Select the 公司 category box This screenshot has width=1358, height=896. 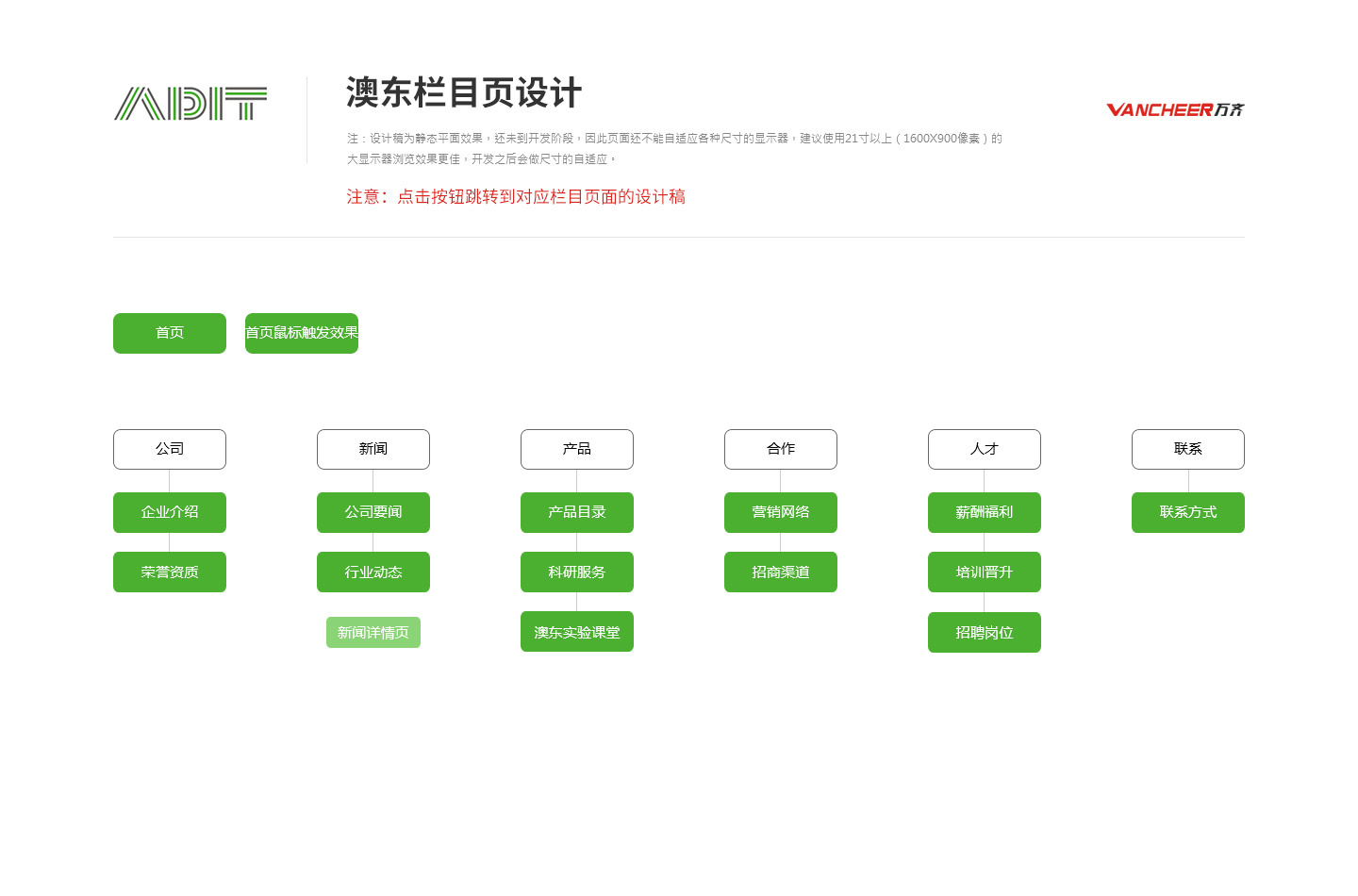[170, 449]
